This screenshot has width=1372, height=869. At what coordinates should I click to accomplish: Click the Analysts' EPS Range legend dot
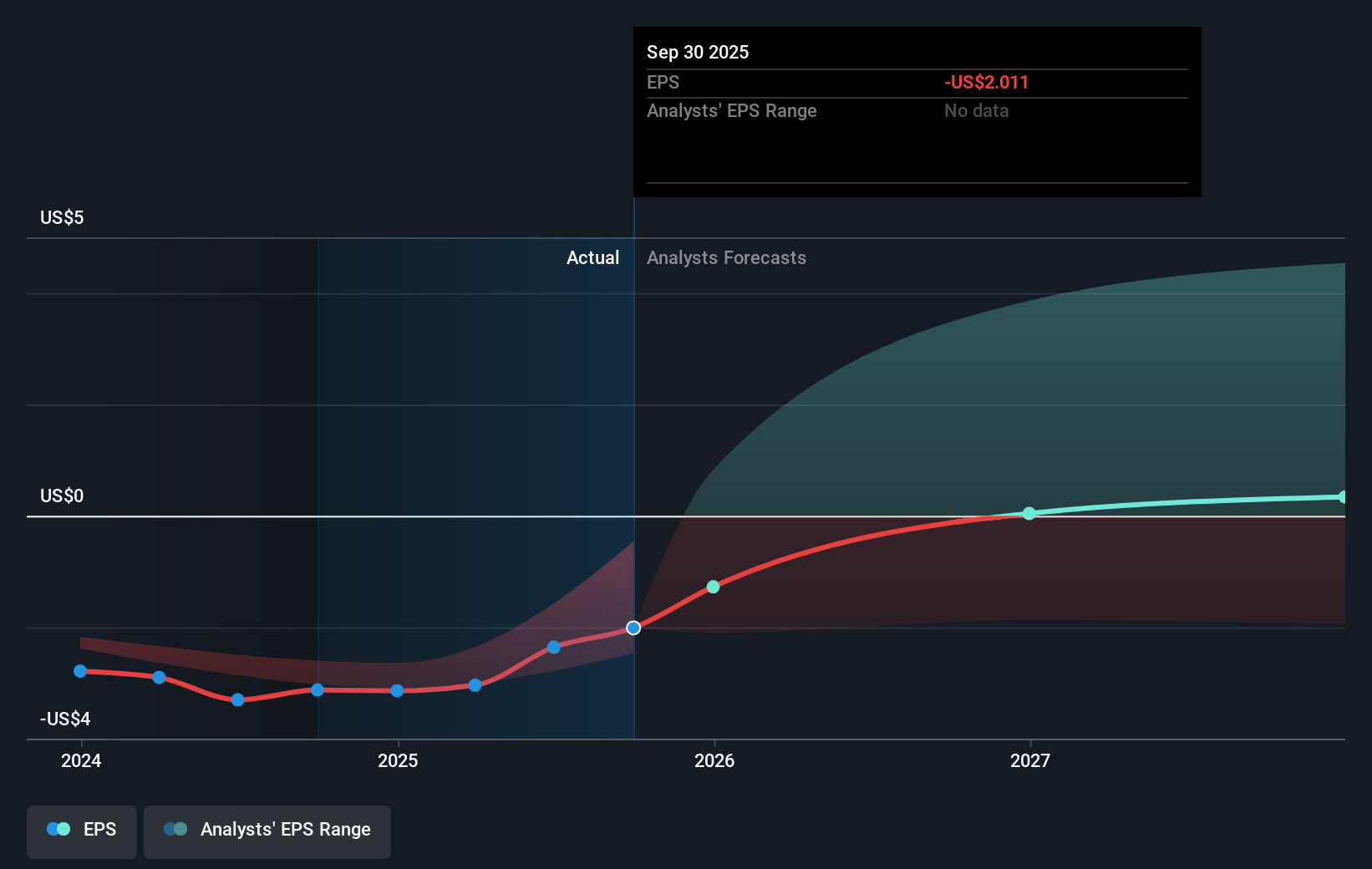(175, 829)
